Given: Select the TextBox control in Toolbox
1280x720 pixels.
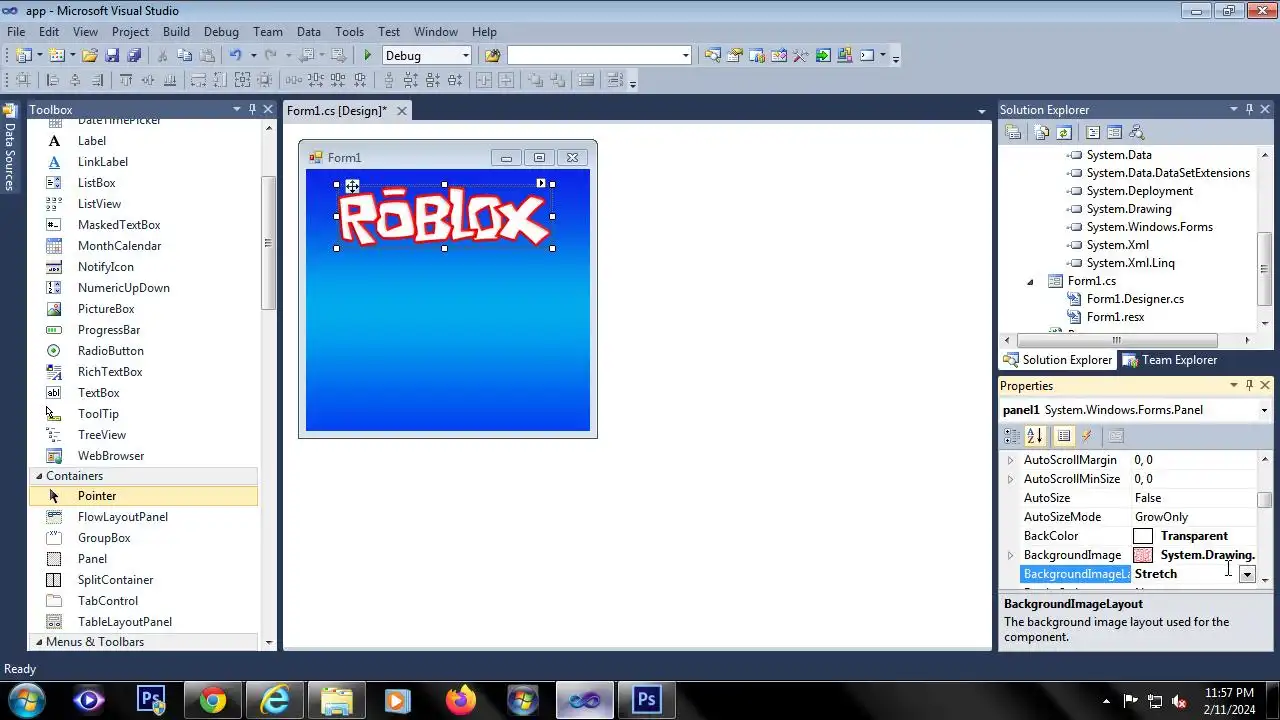Looking at the screenshot, I should coord(98,393).
